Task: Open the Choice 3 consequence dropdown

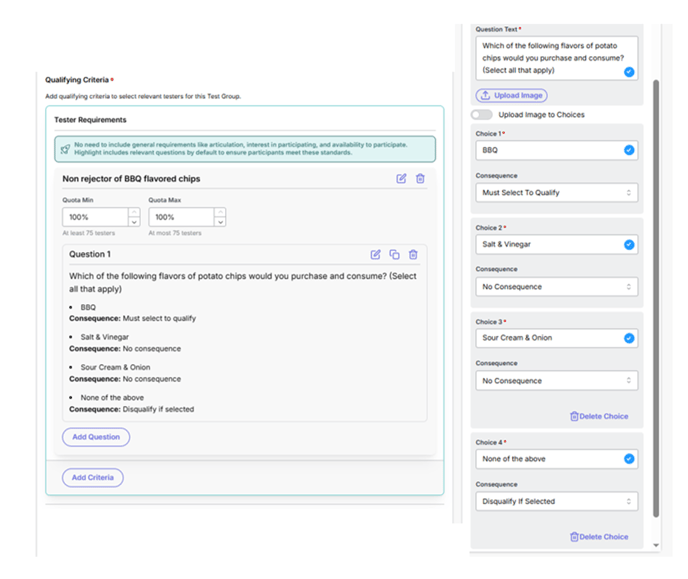Action: coord(557,381)
